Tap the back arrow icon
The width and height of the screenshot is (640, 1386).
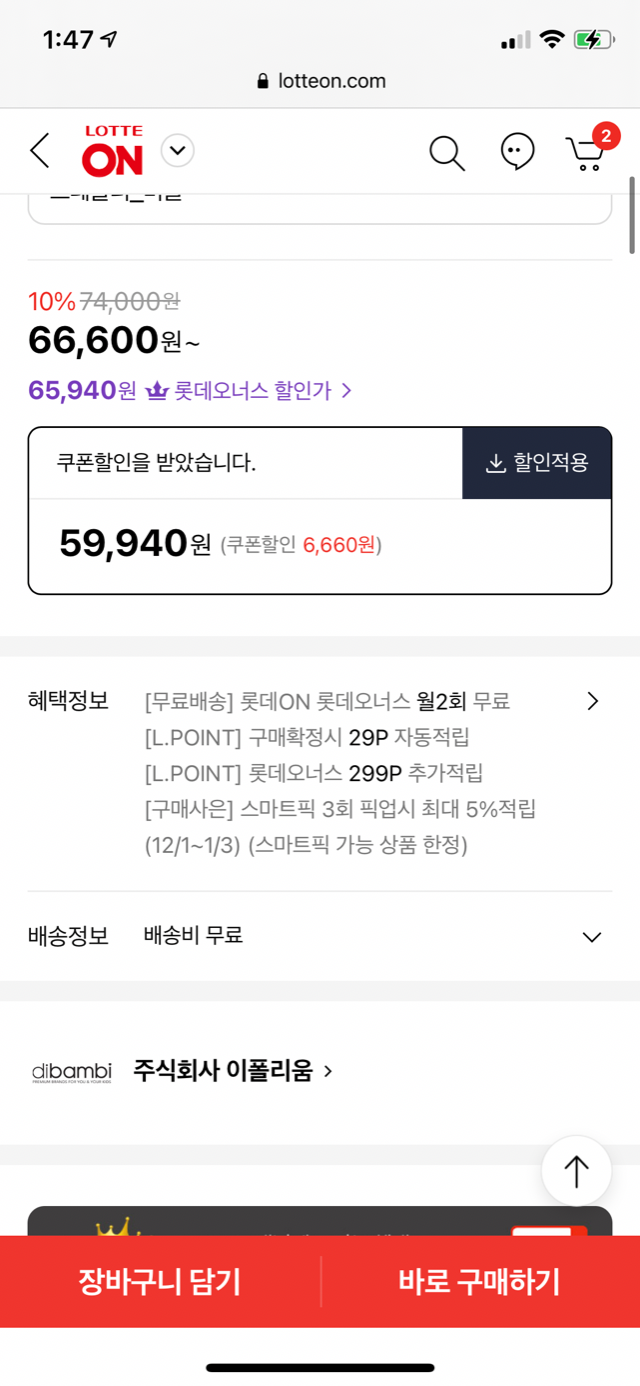point(40,152)
